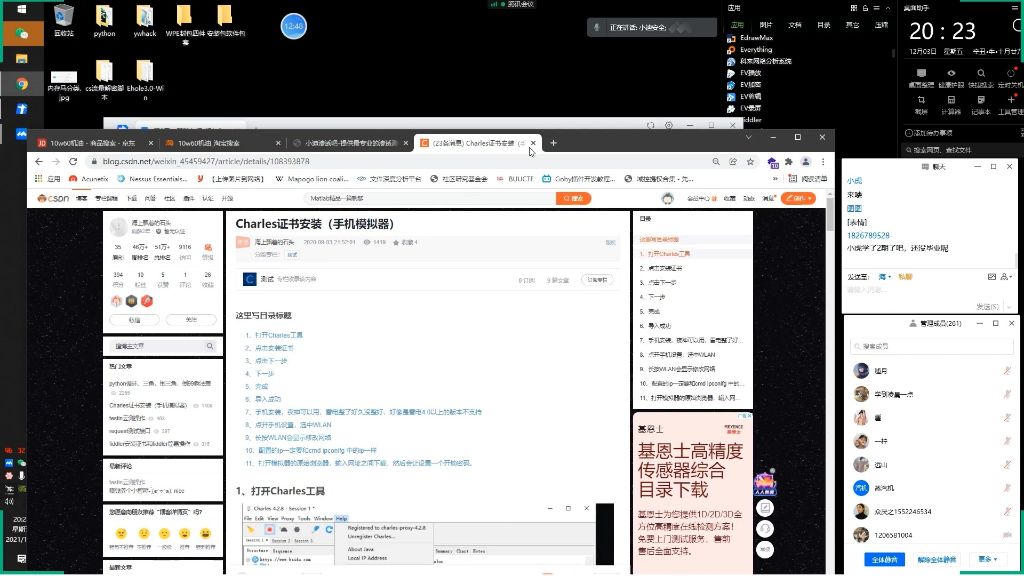This screenshot has width=1024, height=576.
Task: Bookmark this page with the star icon
Action: point(750,161)
